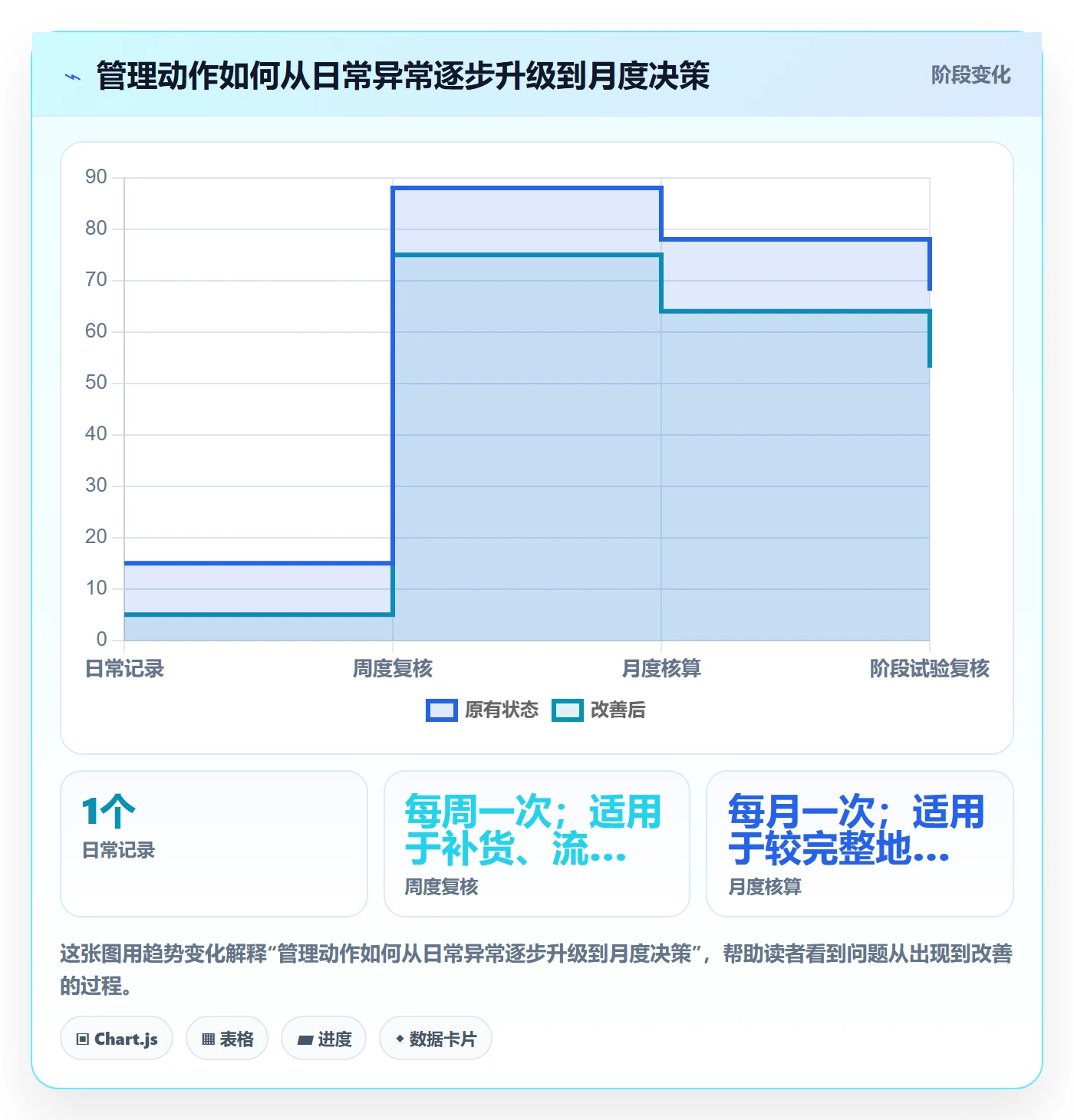The height and width of the screenshot is (1120, 1074).
Task: Click the 1个 value in first card
Action: pyautogui.click(x=108, y=811)
